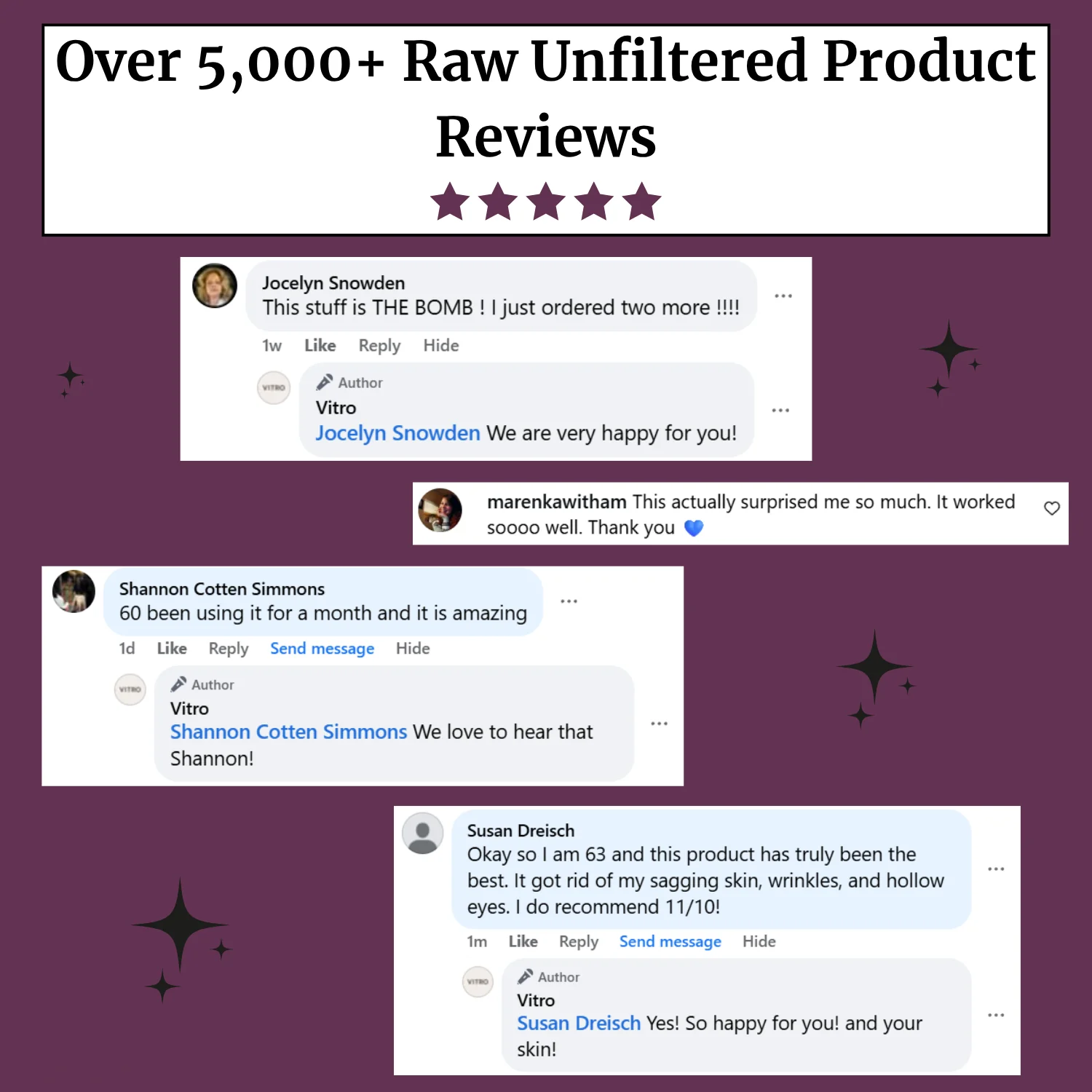
Task: Open Jocelyn Snowden mention in Vitro's reply
Action: click(397, 433)
